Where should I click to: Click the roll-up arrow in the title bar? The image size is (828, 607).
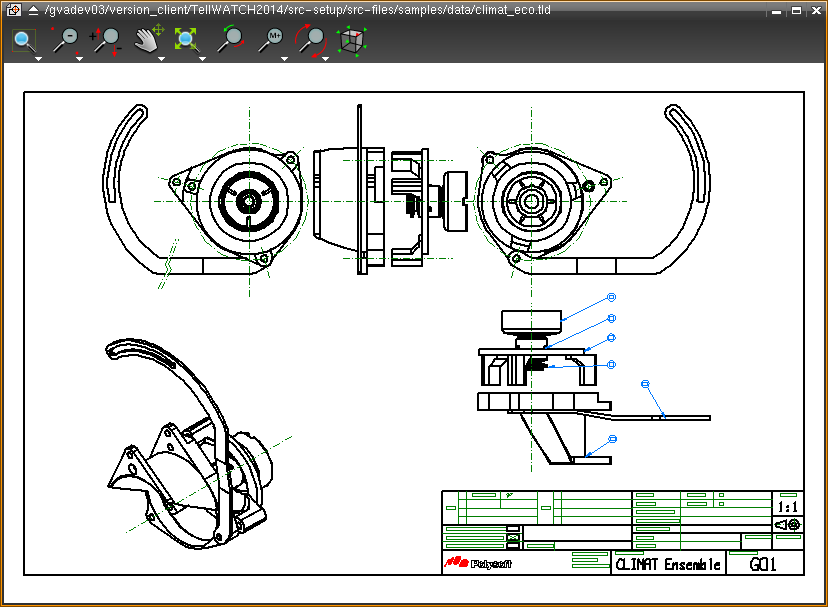point(33,10)
